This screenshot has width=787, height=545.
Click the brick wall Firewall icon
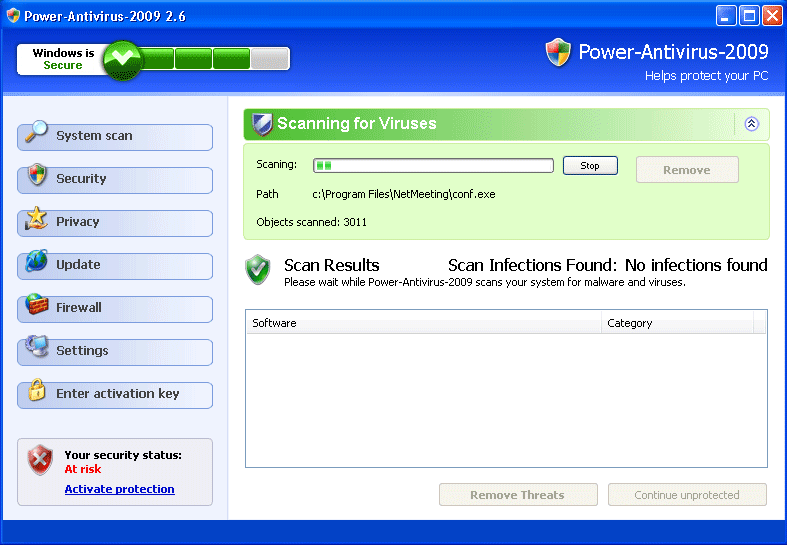coord(37,305)
